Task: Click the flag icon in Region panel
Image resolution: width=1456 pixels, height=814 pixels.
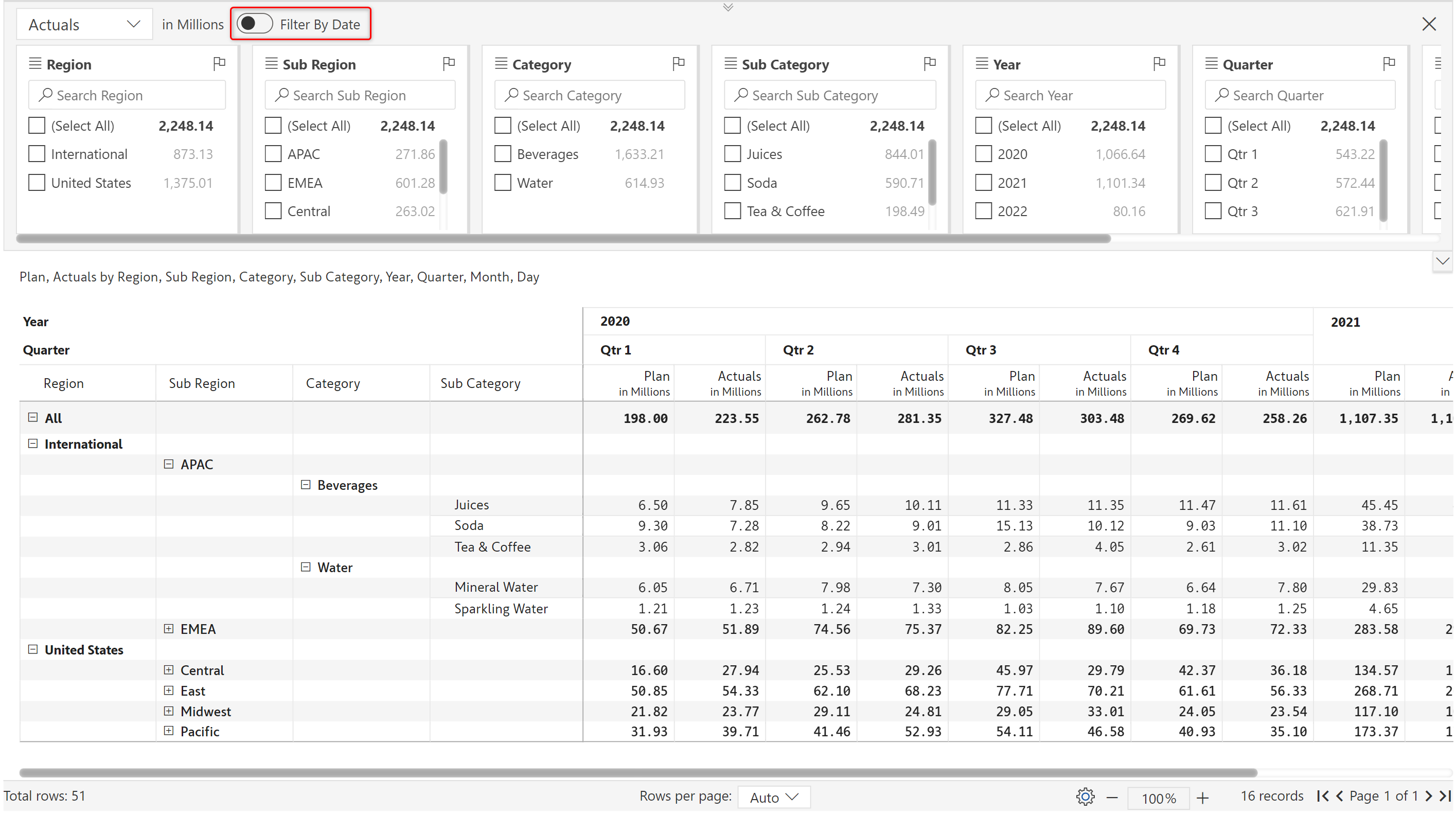Action: 219,64
